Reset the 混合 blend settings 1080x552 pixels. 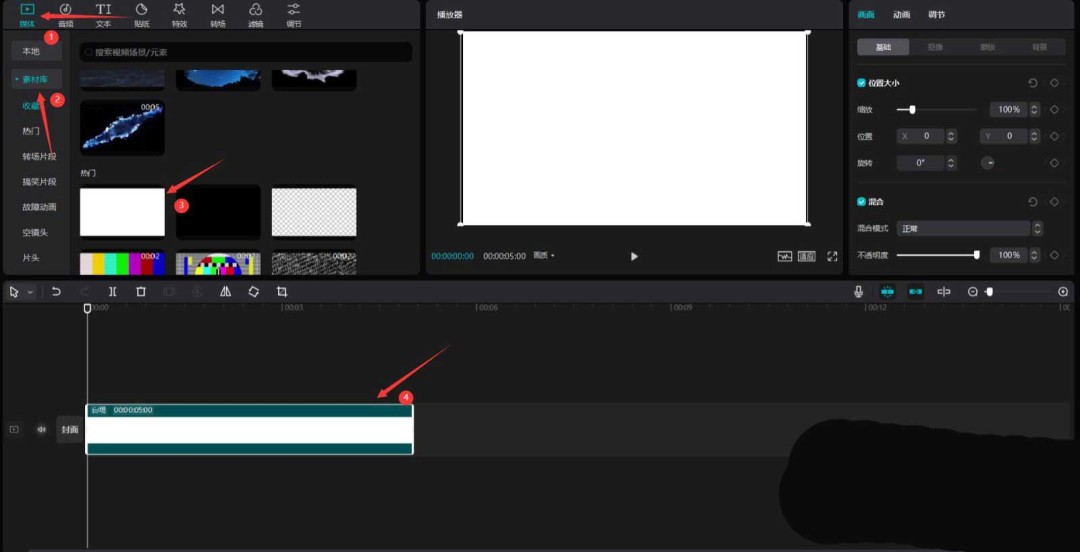1032,202
